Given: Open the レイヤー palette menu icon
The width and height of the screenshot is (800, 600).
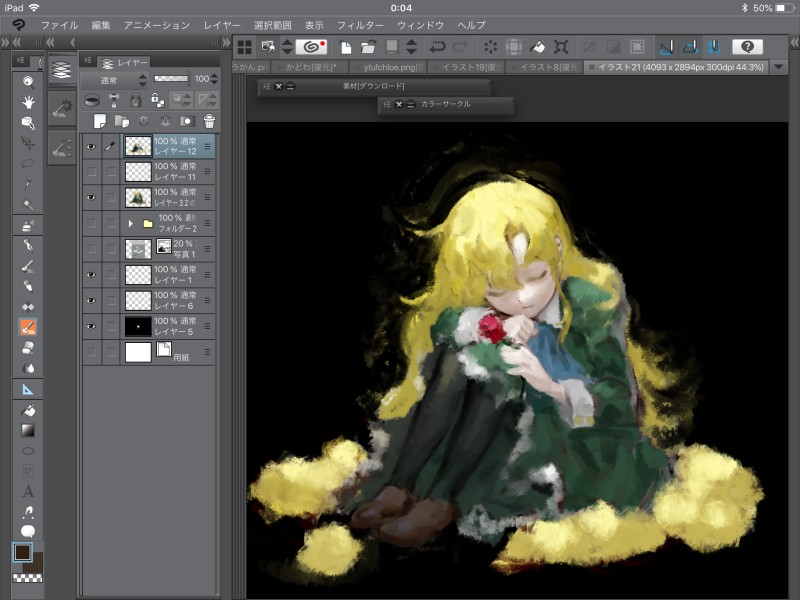Looking at the screenshot, I should point(88,60).
